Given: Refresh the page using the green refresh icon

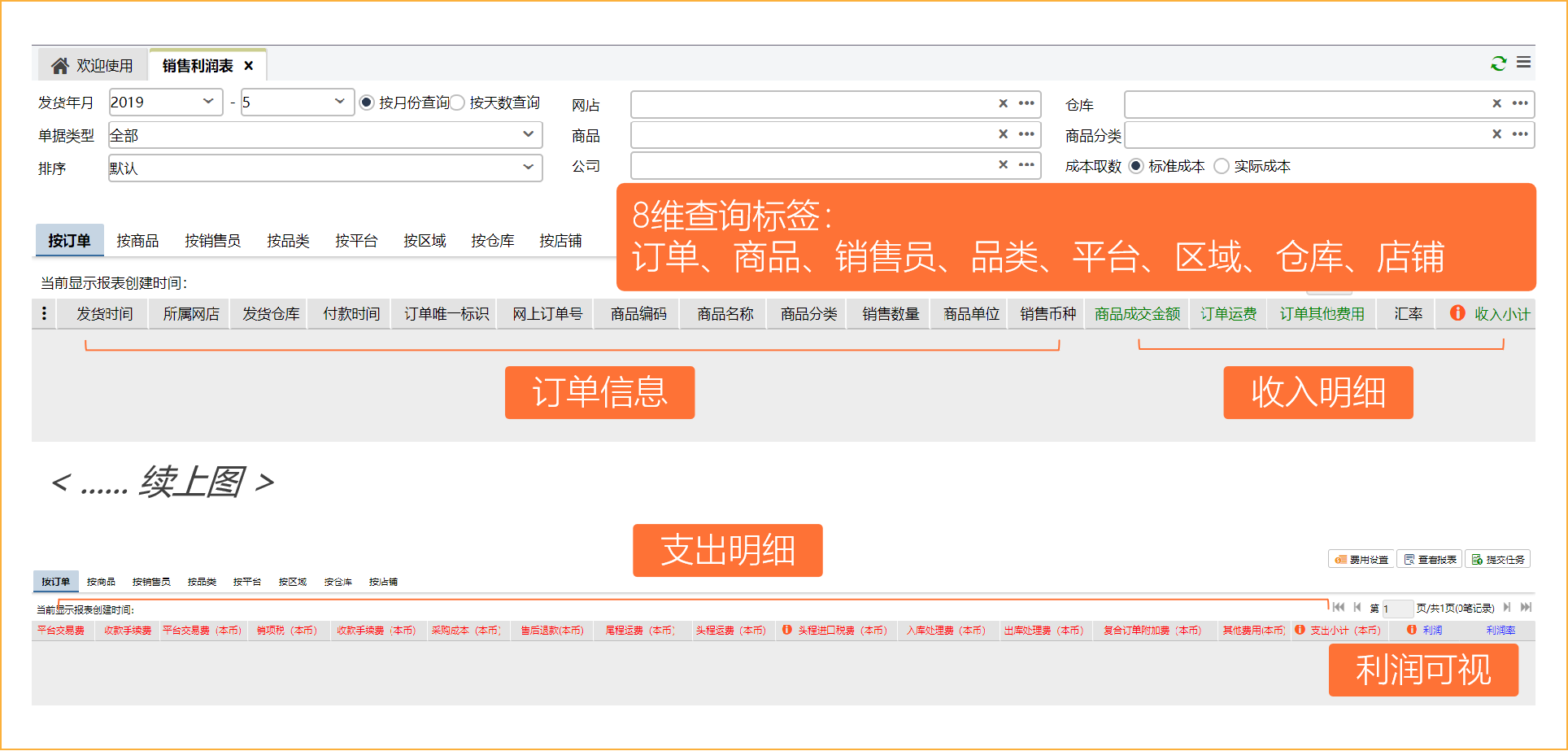Looking at the screenshot, I should tap(1499, 63).
